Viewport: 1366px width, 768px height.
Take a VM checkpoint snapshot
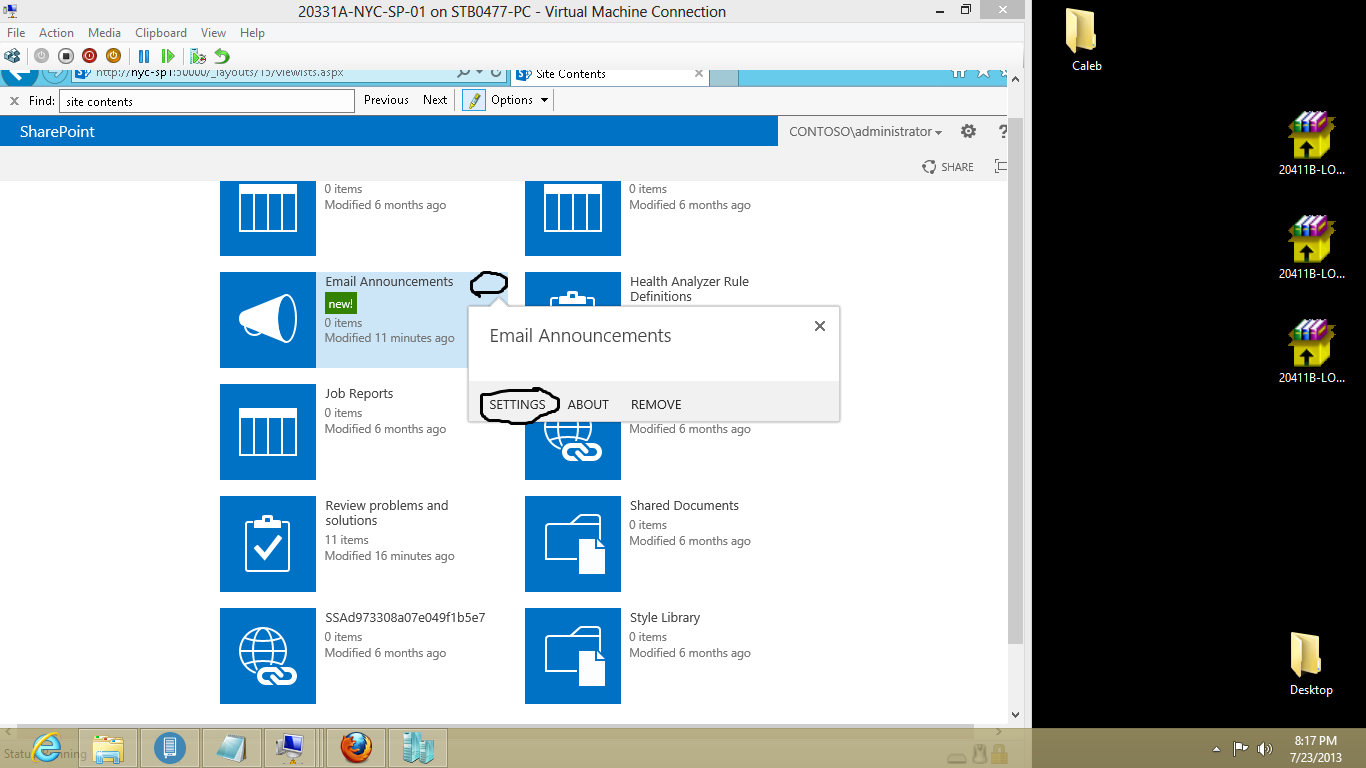[198, 56]
